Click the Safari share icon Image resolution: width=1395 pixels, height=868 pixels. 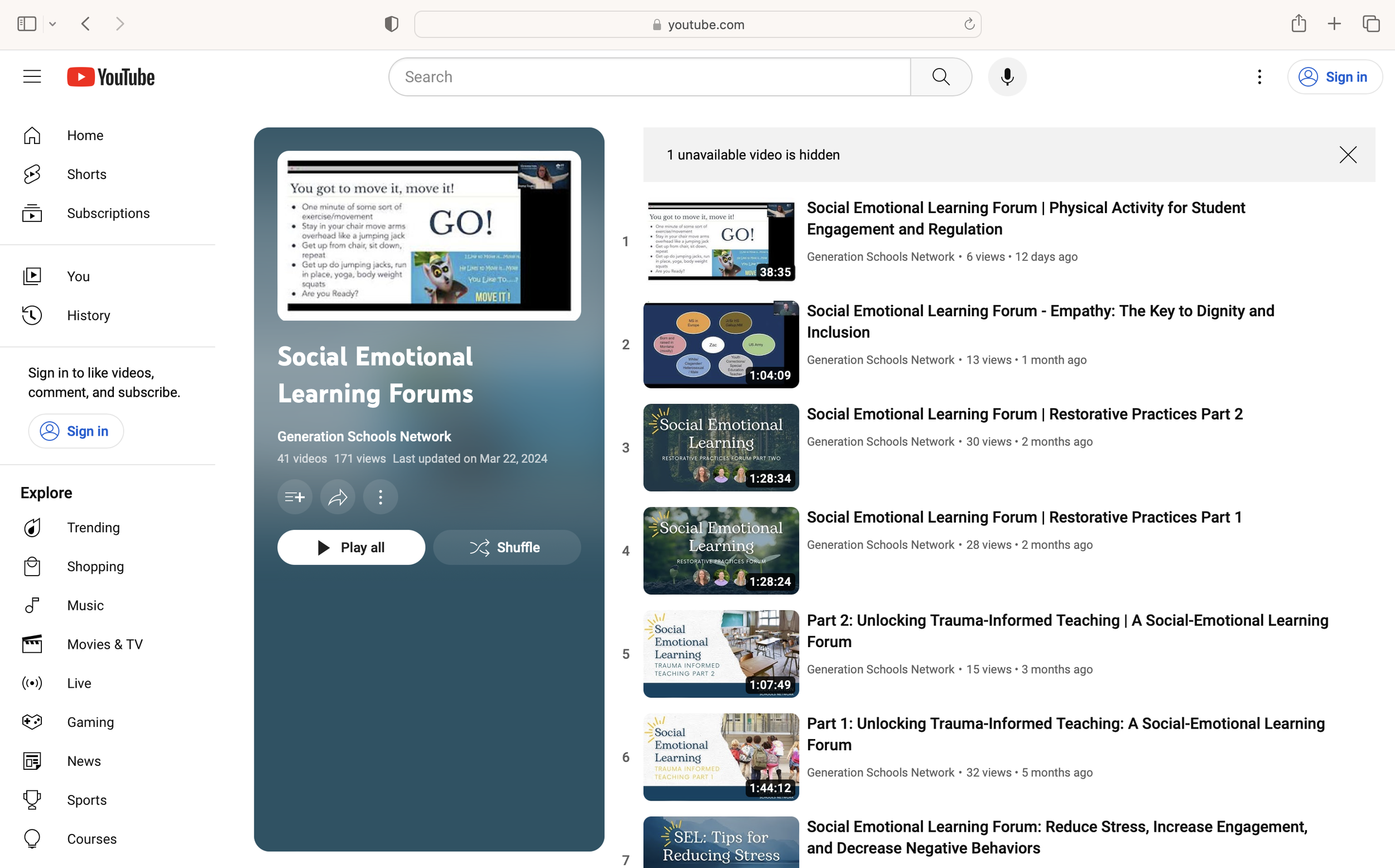[x=1298, y=24]
